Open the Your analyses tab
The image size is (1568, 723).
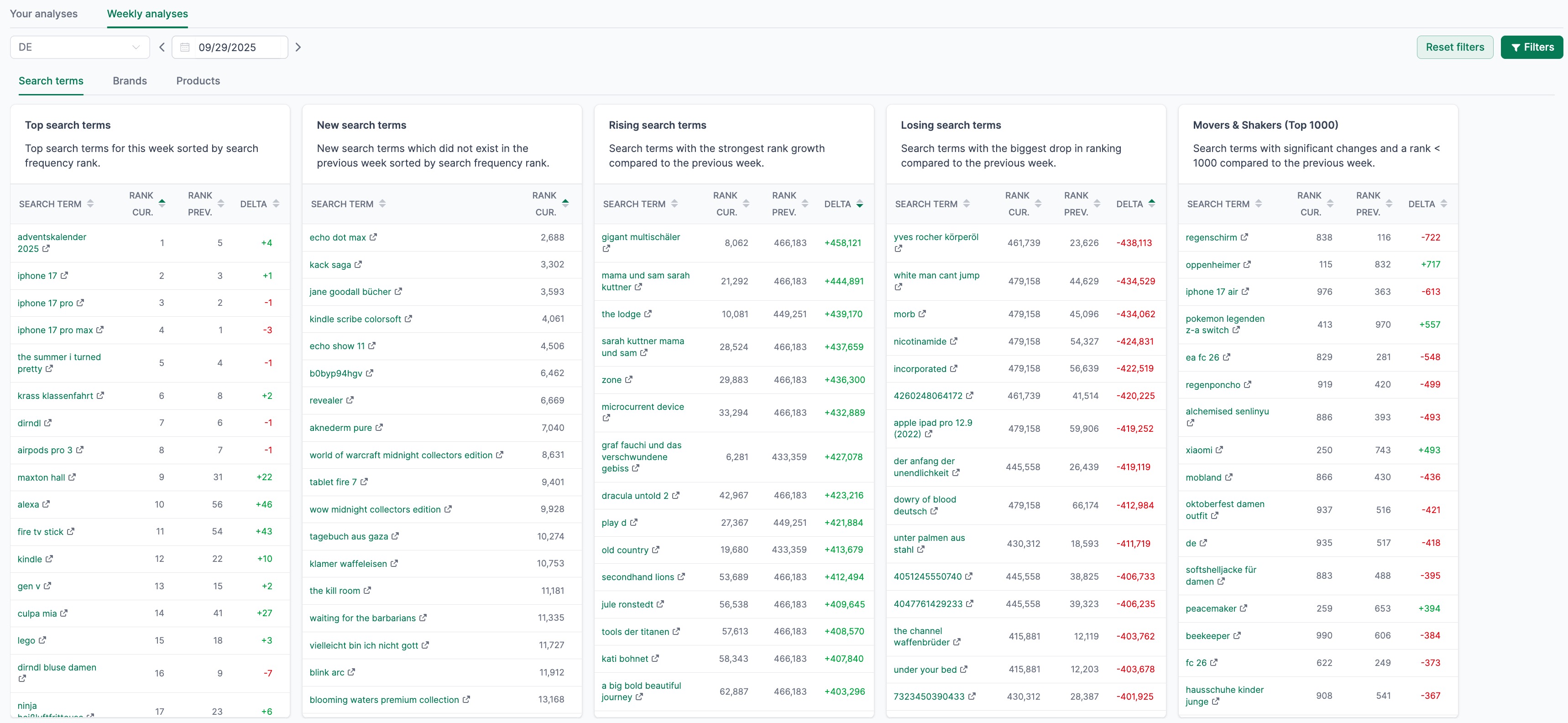pos(43,13)
